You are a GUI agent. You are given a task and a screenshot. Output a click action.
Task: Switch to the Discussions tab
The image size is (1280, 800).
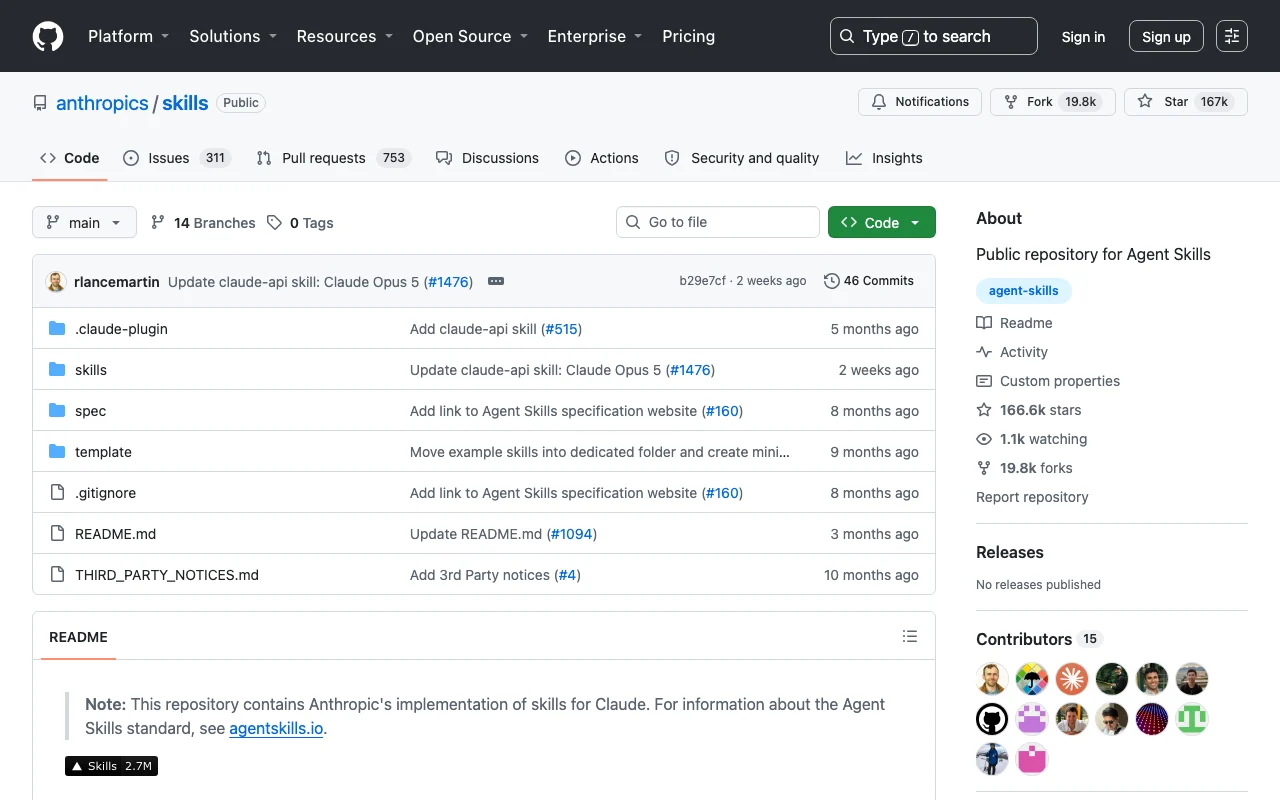click(488, 158)
